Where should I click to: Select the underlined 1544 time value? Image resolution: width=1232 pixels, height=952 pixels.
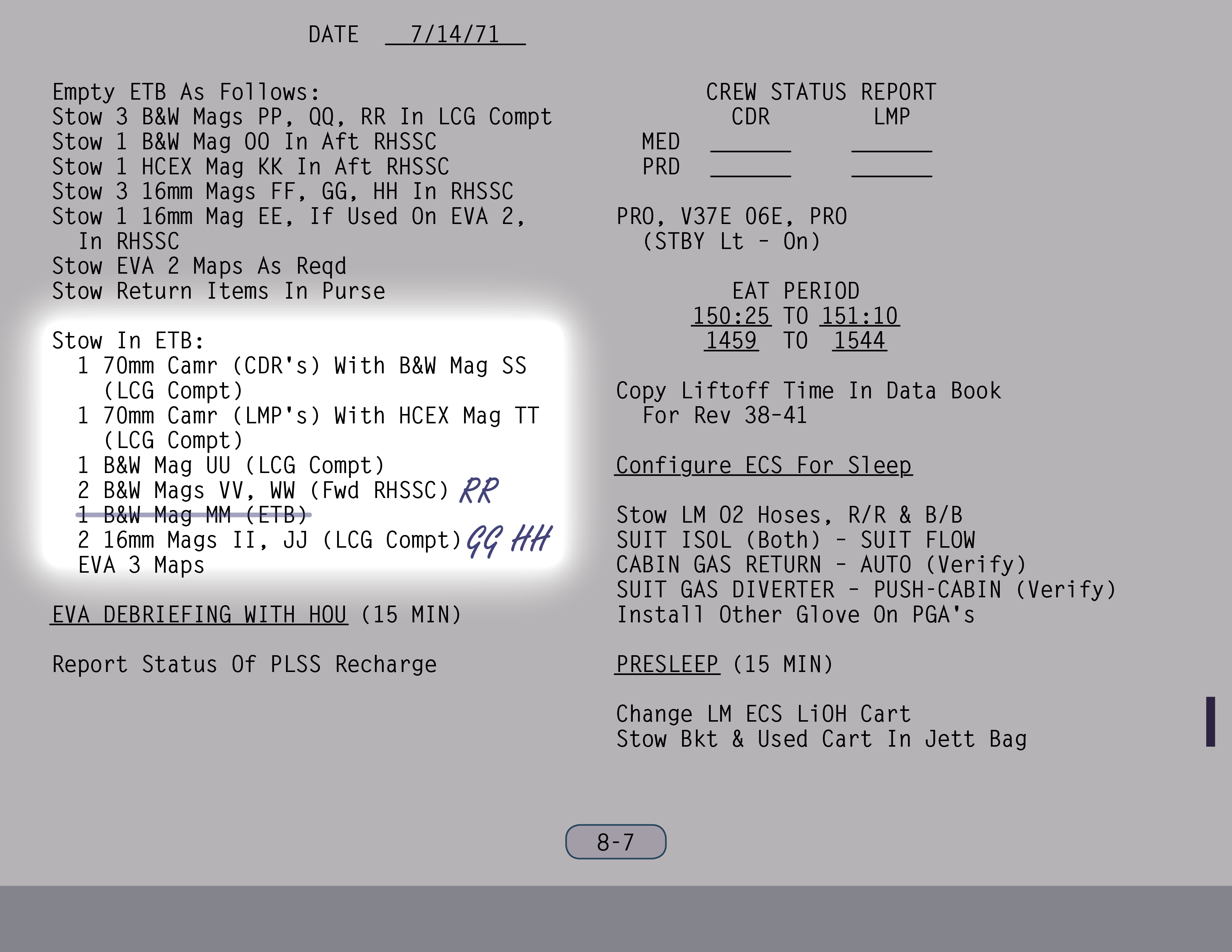[x=859, y=340]
